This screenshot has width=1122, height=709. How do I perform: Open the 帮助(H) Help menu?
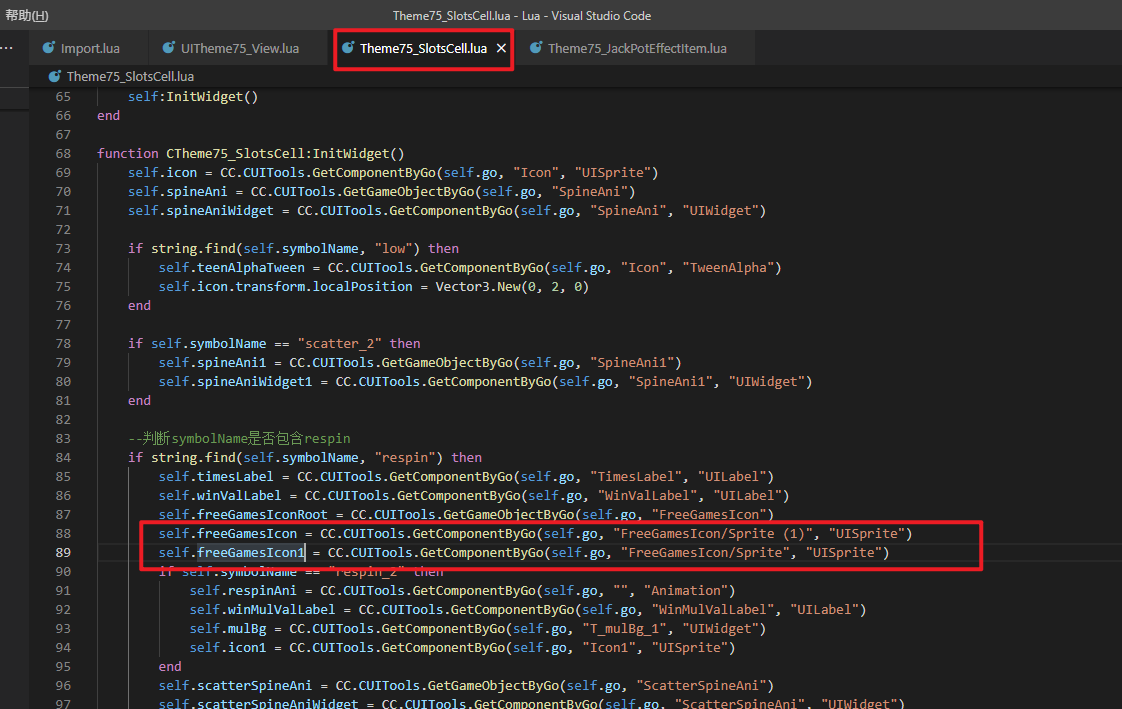(26, 16)
